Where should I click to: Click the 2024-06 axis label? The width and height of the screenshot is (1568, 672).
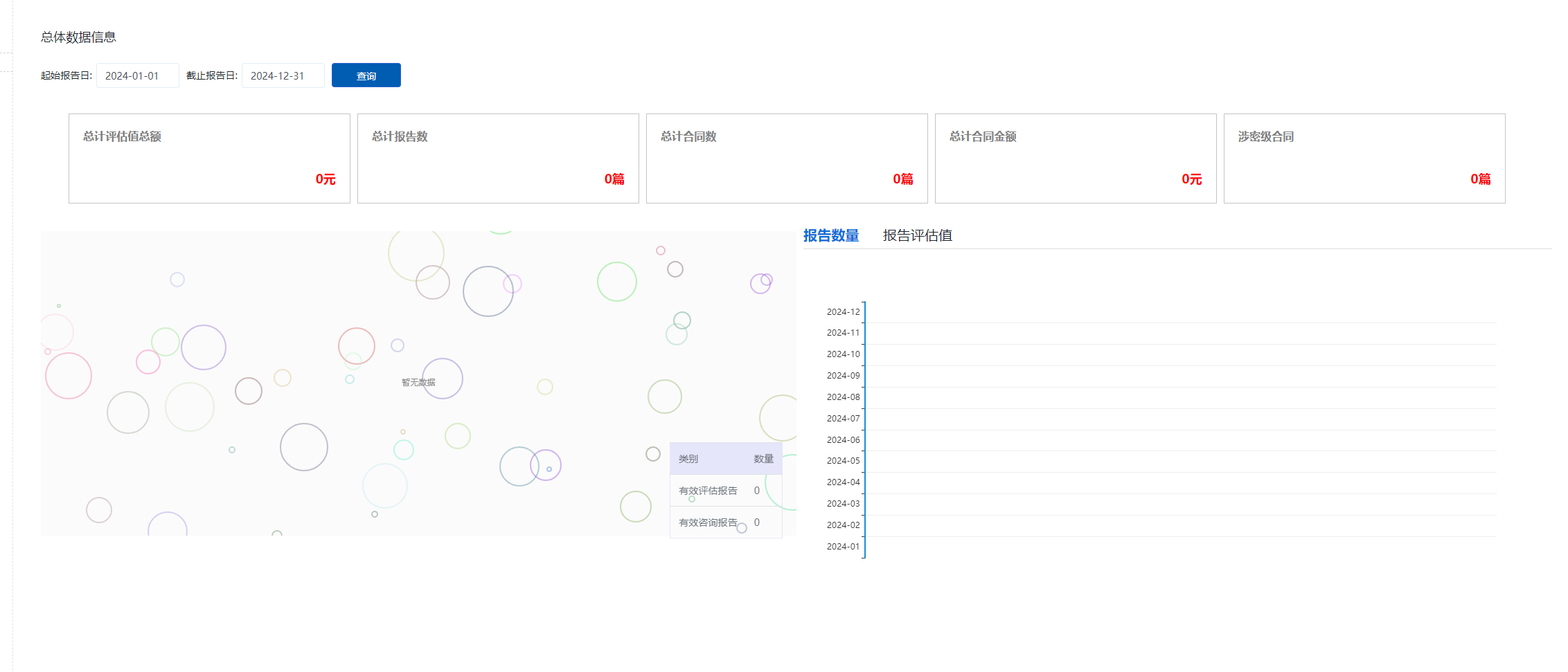pos(843,440)
